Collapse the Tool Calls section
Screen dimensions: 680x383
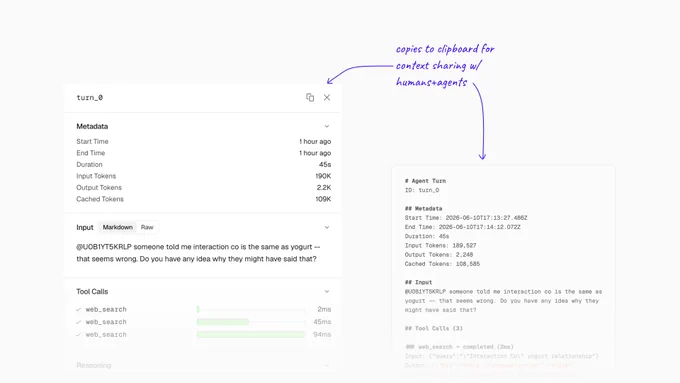coord(327,291)
